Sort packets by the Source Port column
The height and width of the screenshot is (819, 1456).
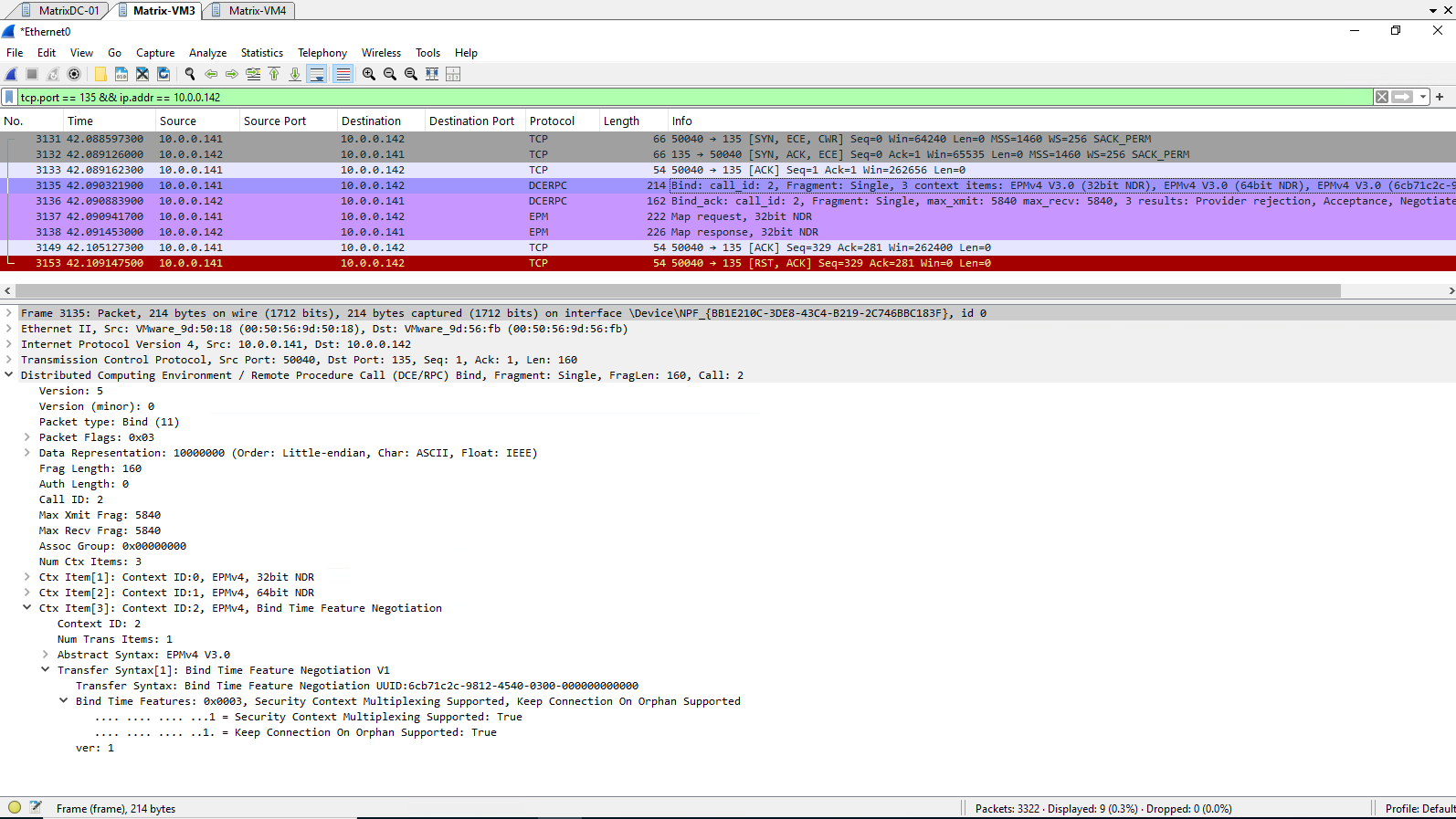click(x=288, y=121)
